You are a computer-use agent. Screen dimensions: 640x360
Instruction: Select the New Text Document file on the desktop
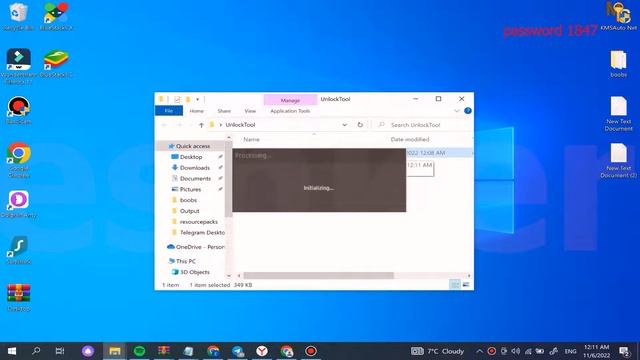click(618, 113)
